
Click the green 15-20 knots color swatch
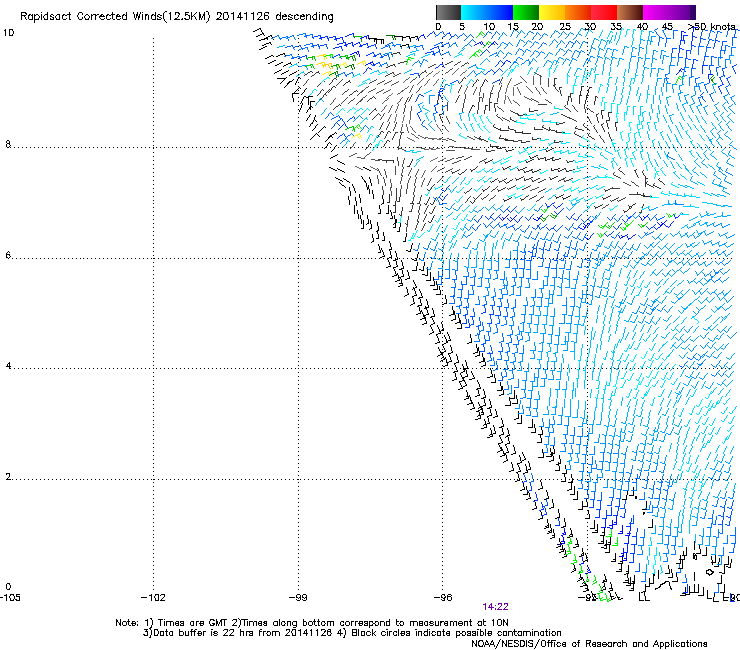526,12
